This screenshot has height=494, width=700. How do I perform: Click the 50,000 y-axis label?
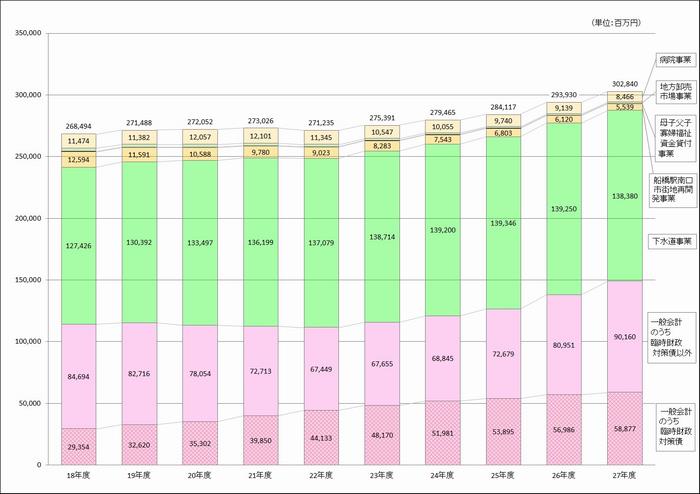tap(29, 403)
